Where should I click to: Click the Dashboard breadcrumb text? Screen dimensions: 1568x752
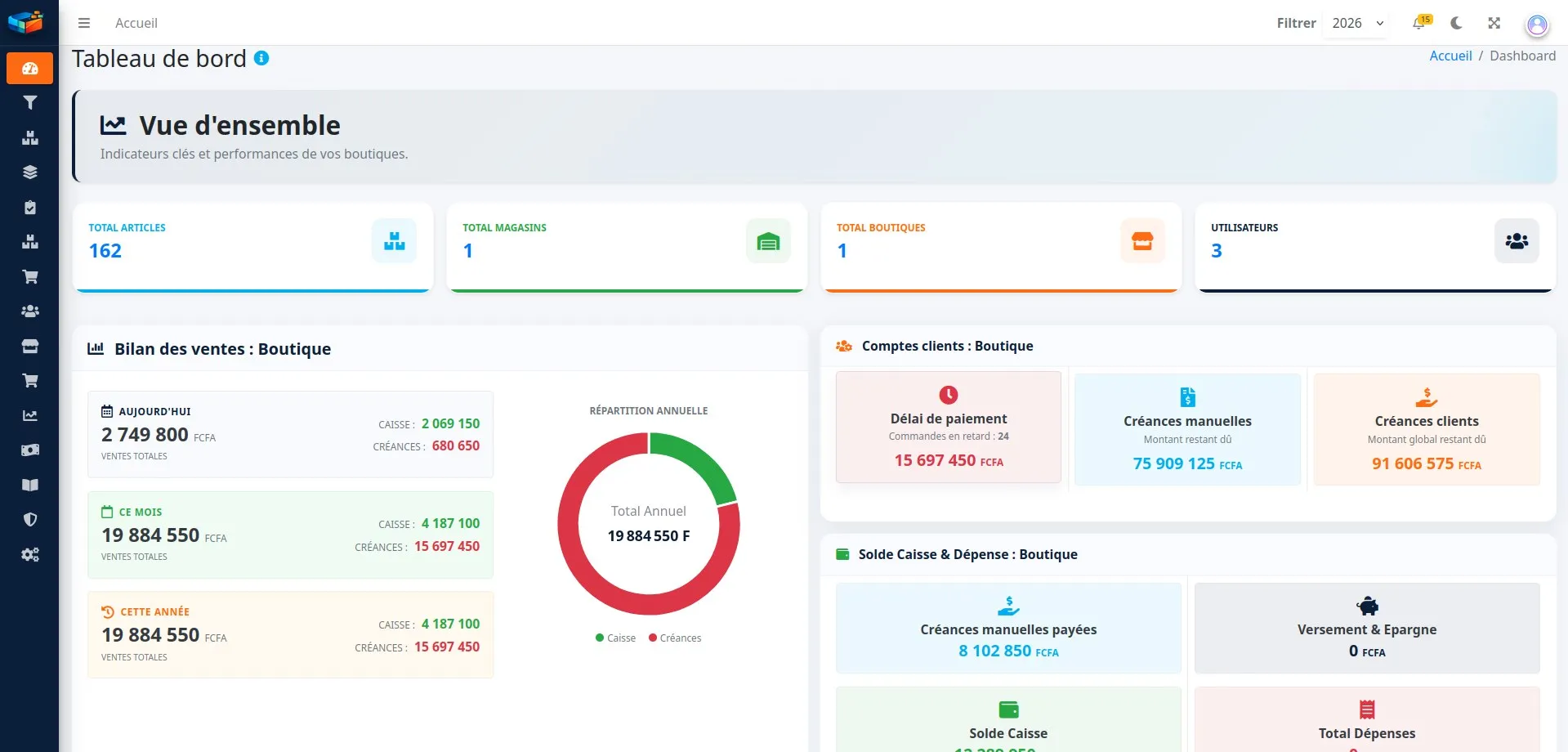pyautogui.click(x=1522, y=56)
